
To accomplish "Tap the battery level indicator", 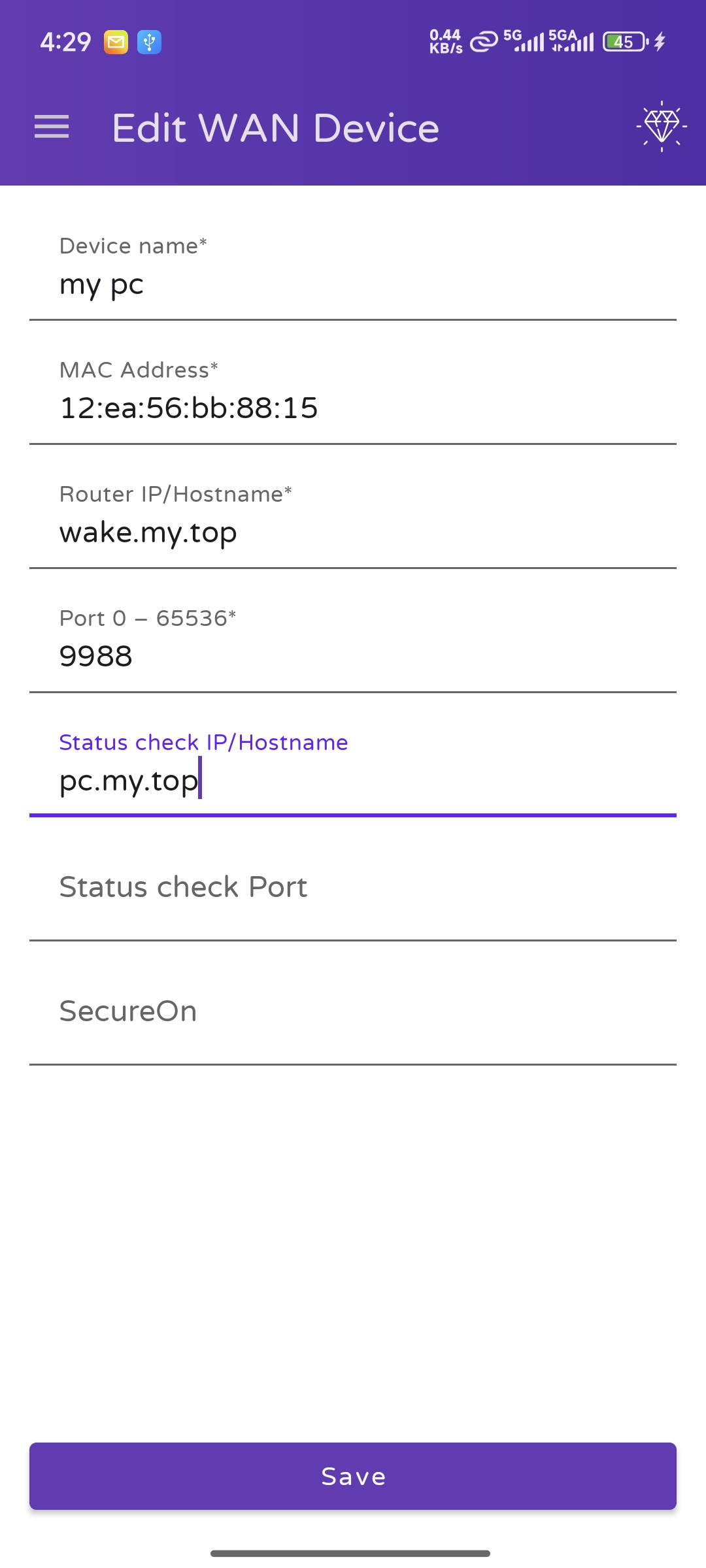I will click(x=624, y=42).
